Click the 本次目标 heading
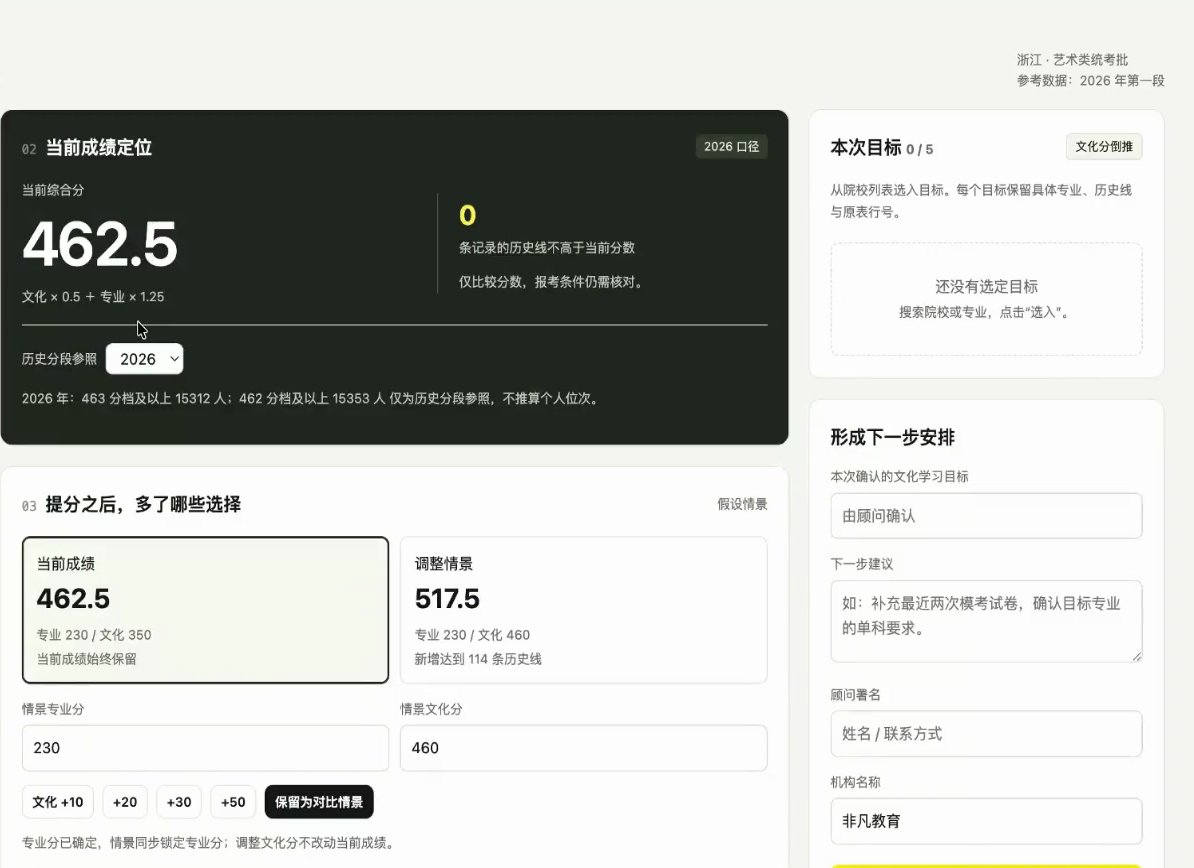1194x868 pixels. click(x=866, y=147)
